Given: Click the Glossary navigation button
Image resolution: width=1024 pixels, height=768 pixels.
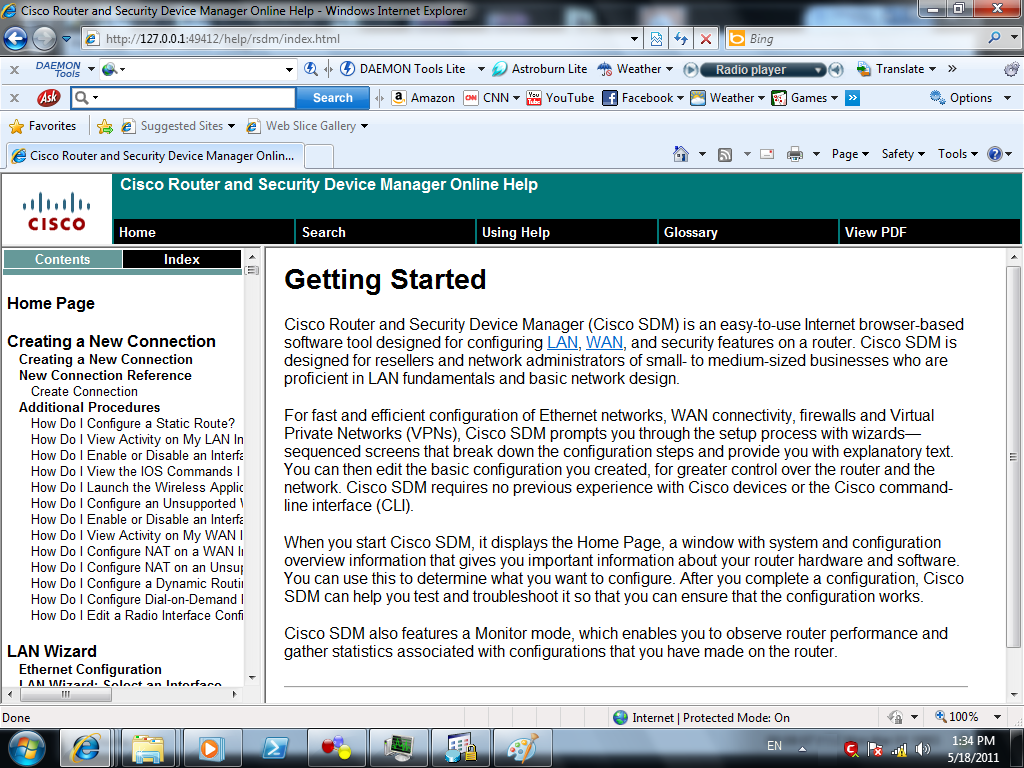Looking at the screenshot, I should (x=748, y=232).
